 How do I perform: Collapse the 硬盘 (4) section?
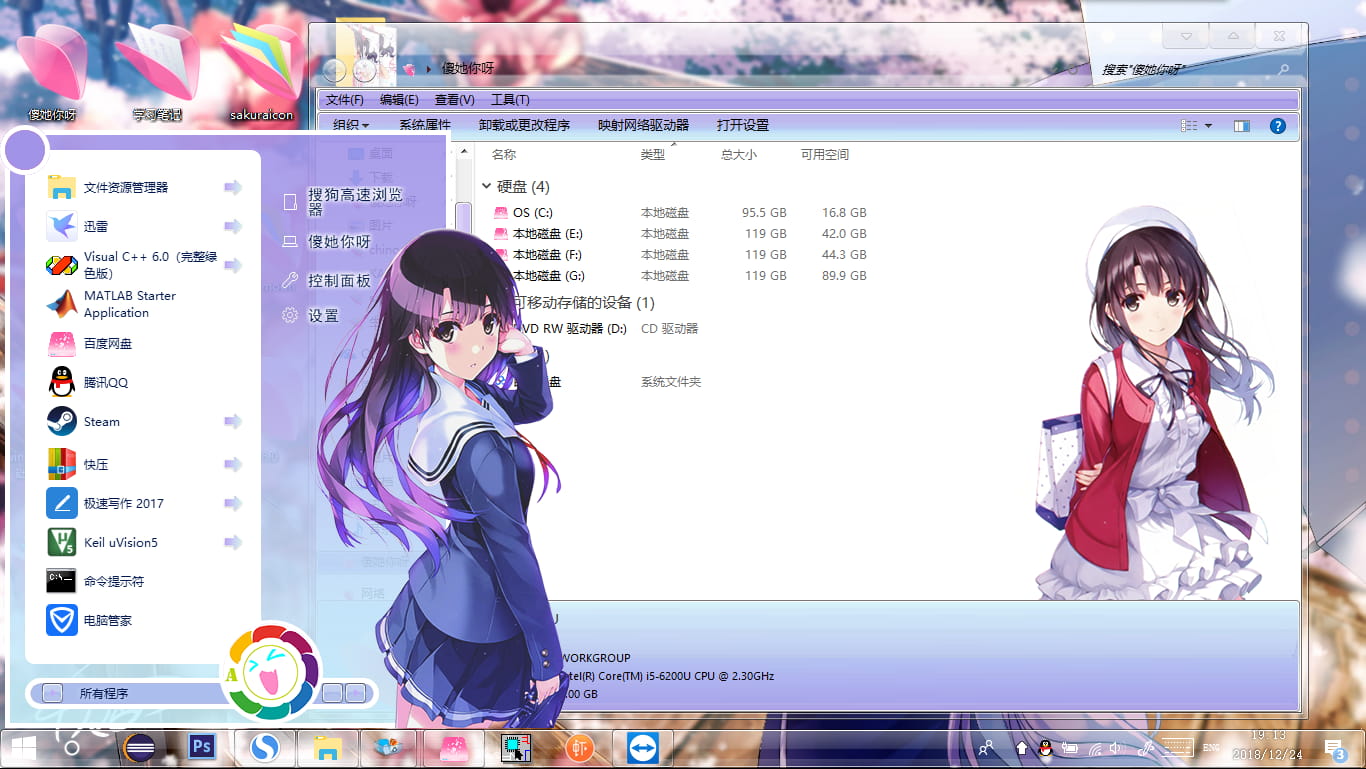487,187
